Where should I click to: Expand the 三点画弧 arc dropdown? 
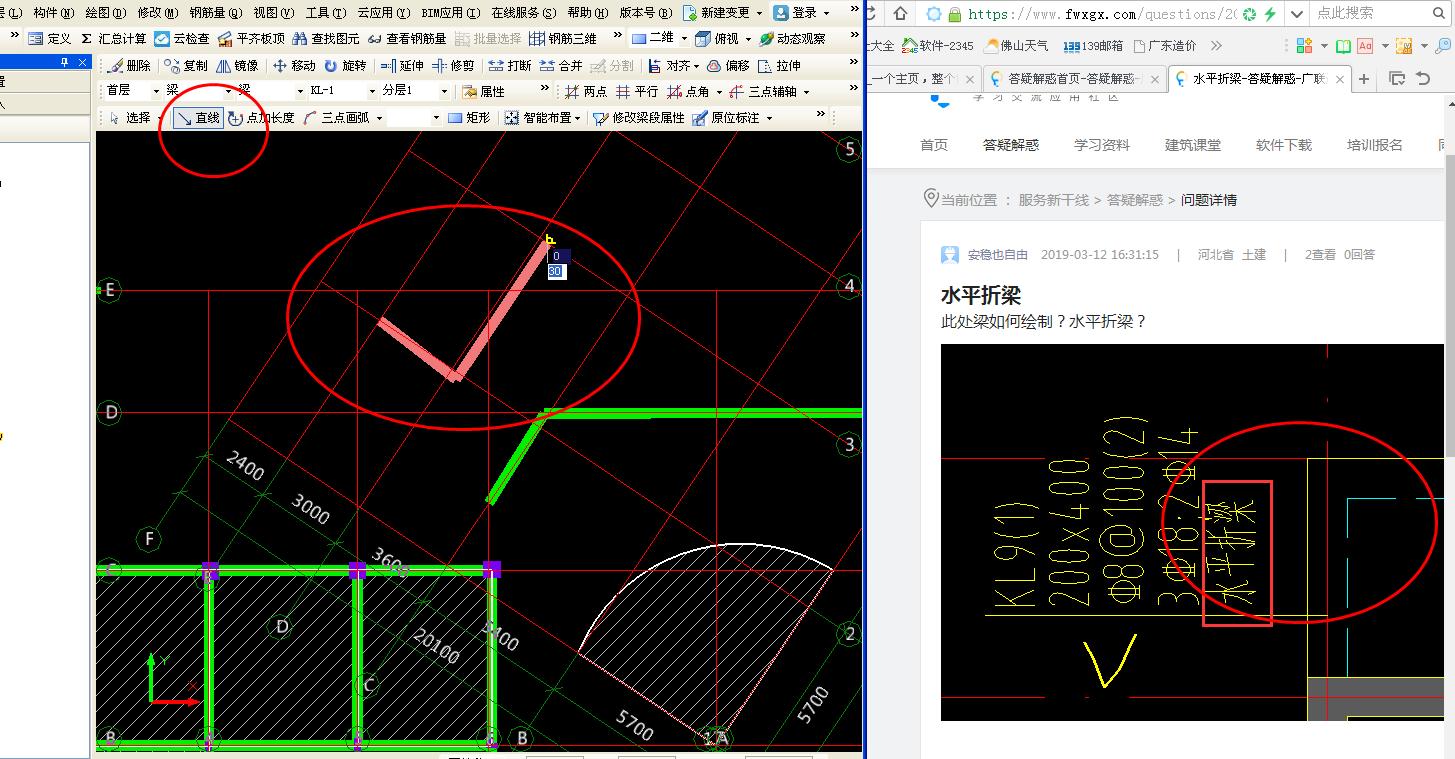pyautogui.click(x=379, y=117)
